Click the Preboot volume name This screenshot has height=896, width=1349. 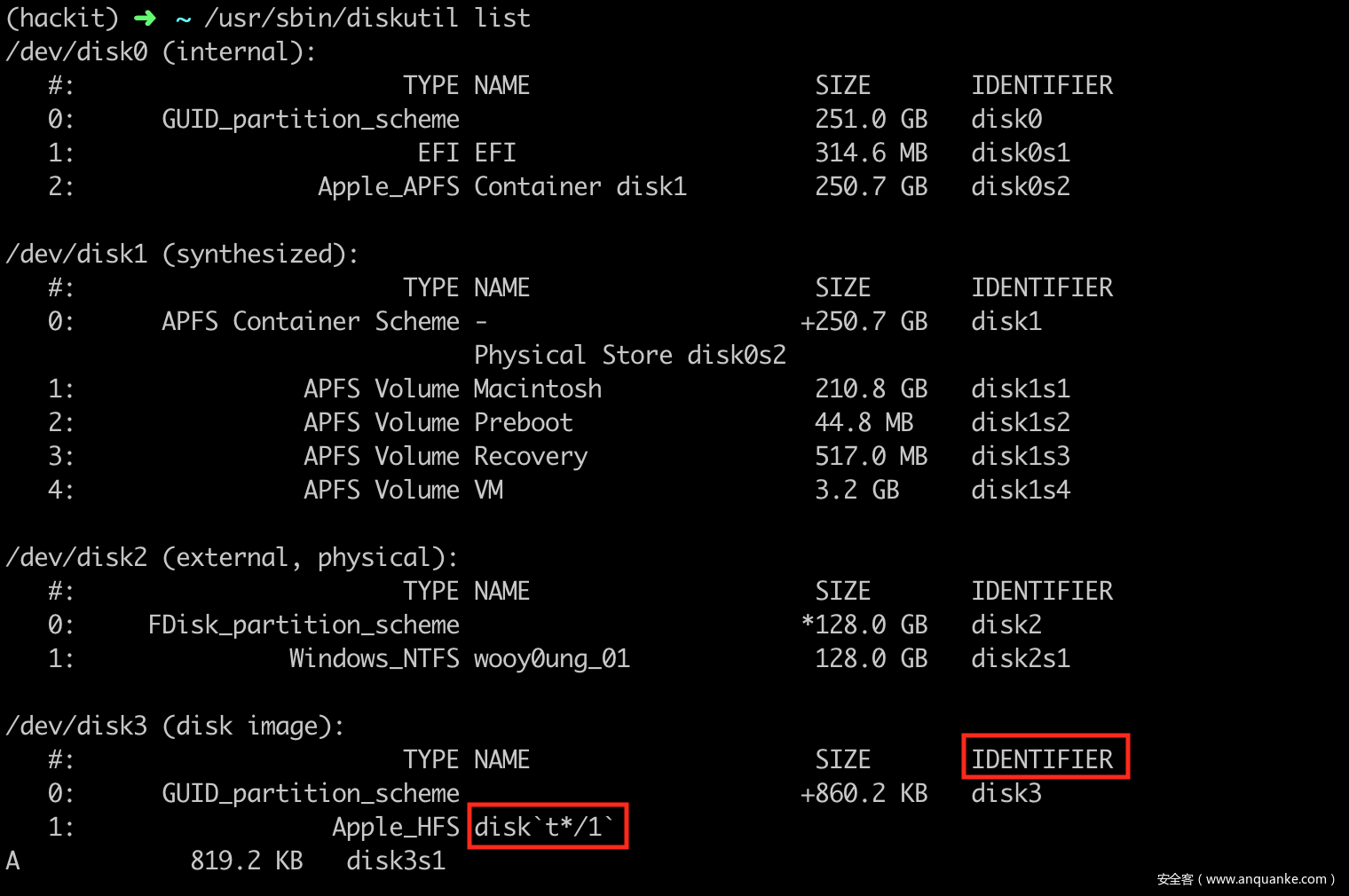(523, 422)
